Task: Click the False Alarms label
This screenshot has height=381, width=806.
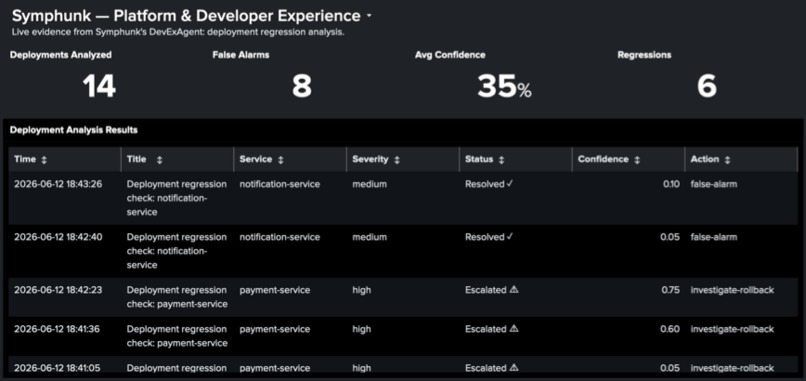Action: tap(241, 55)
